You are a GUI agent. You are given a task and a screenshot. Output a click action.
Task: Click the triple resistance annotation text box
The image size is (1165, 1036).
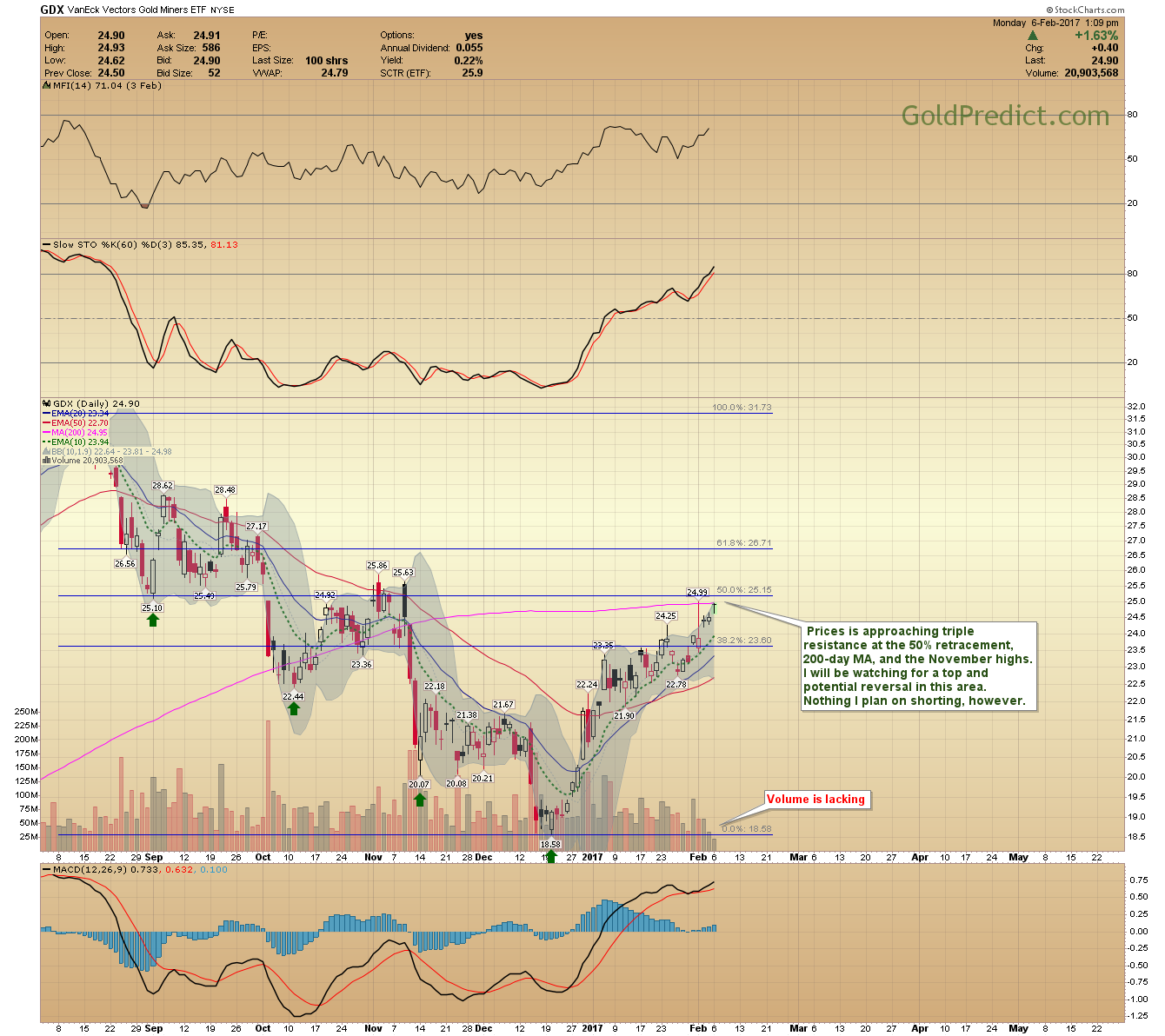coord(917,666)
